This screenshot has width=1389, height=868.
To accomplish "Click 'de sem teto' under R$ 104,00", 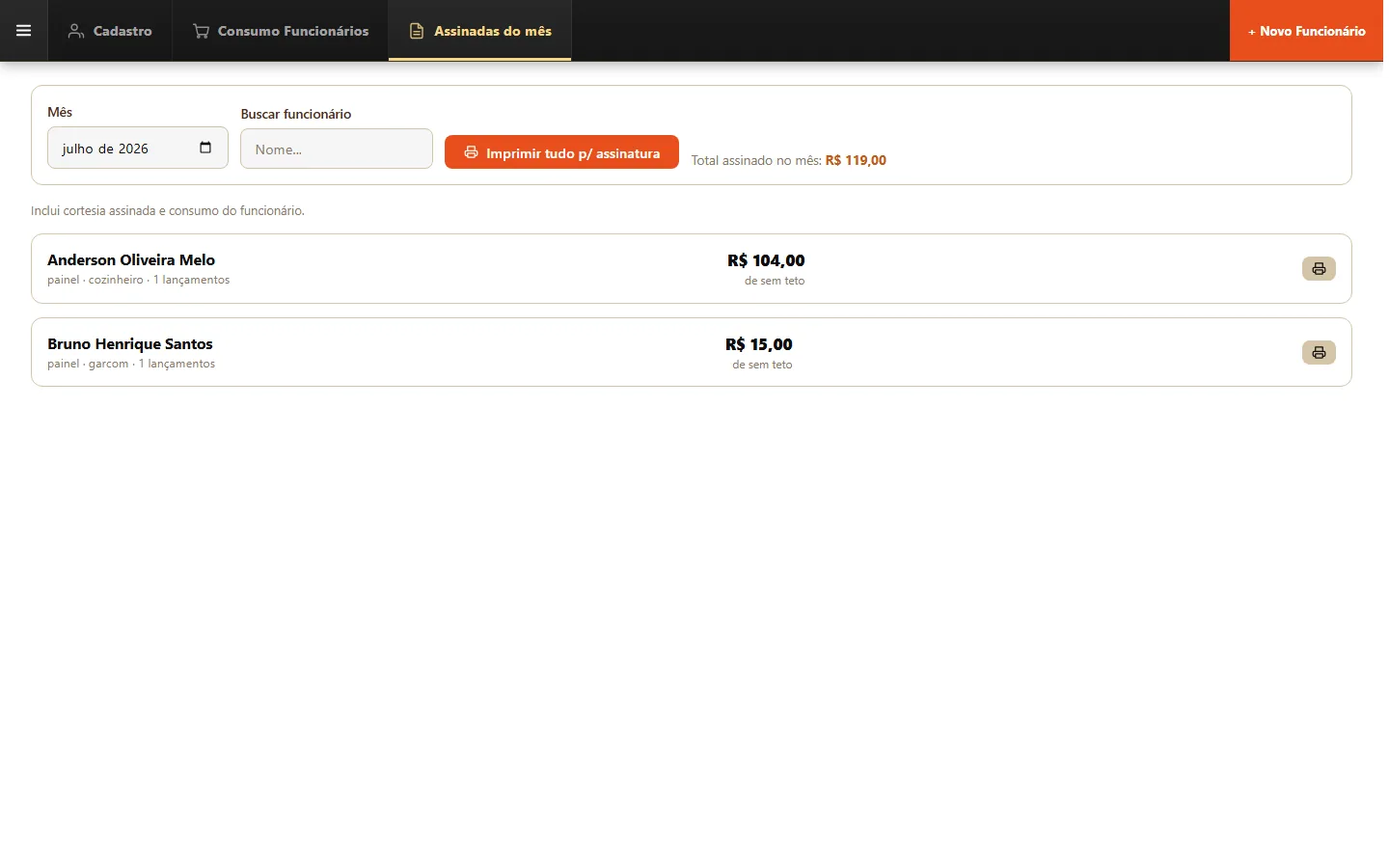I will [775, 281].
